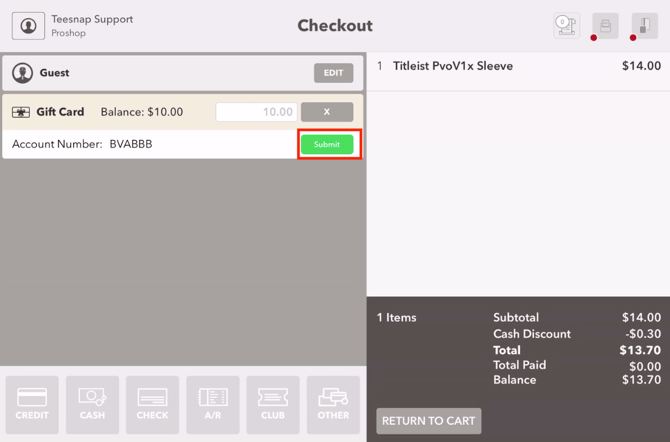Click the gift card amount field
The width and height of the screenshot is (670, 442).
(x=256, y=112)
